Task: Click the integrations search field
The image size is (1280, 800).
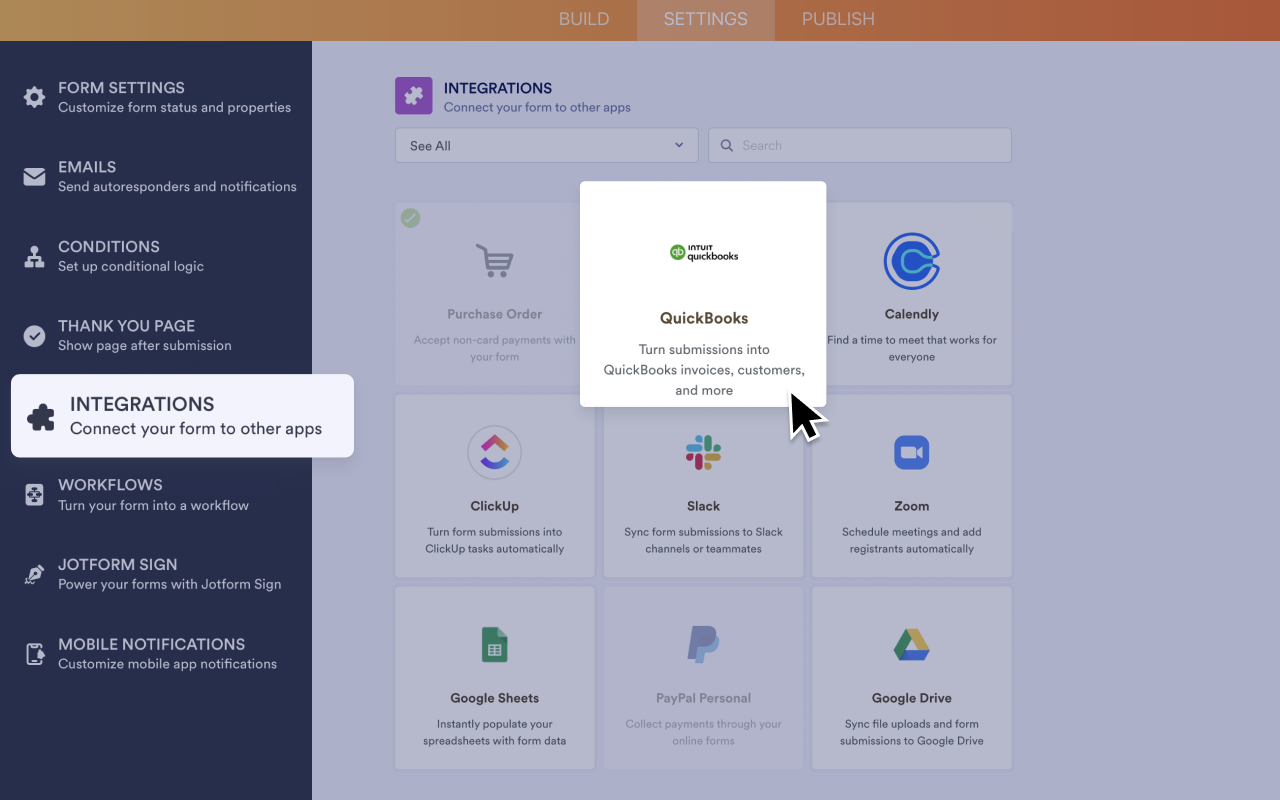Action: coord(859,145)
